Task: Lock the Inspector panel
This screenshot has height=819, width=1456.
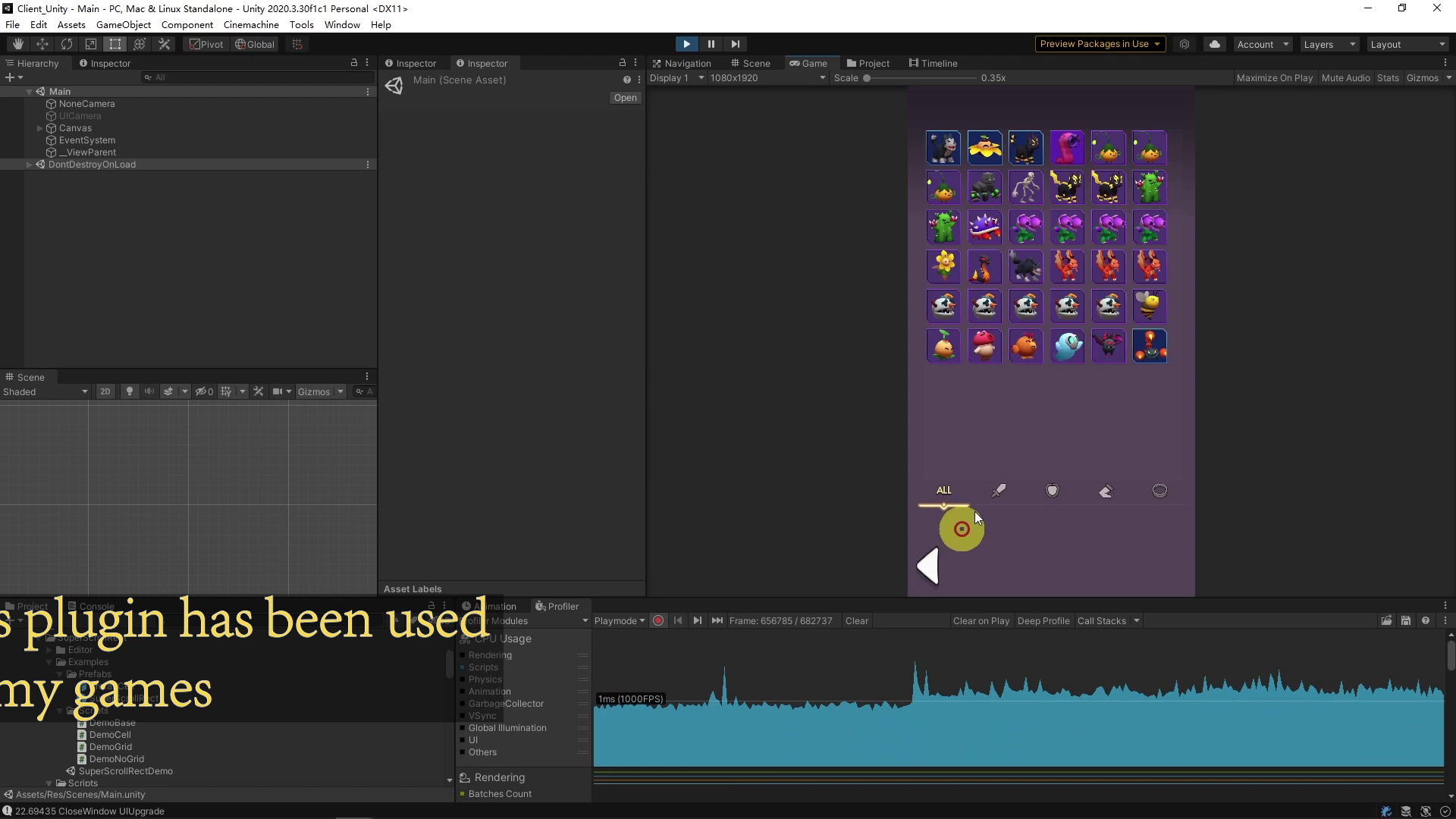Action: click(x=622, y=63)
